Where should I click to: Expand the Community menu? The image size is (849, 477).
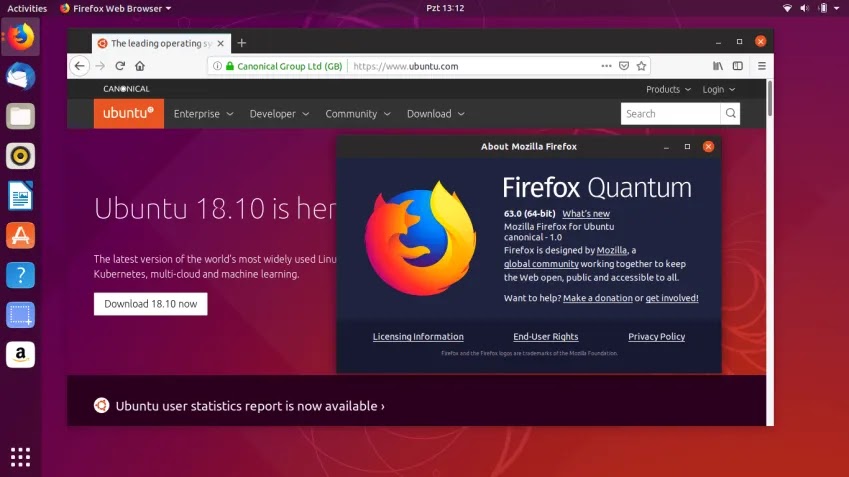358,114
